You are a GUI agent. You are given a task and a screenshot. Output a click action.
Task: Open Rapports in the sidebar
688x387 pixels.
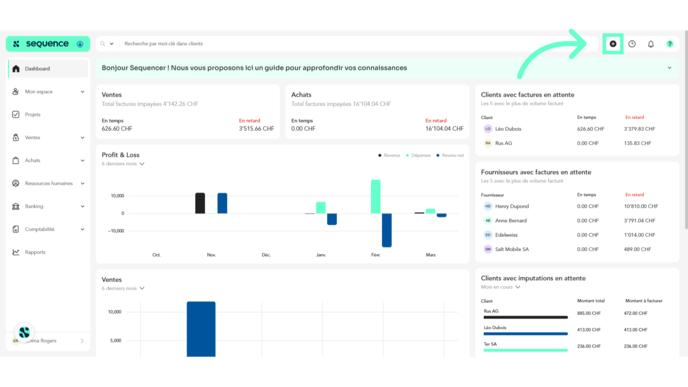pyautogui.click(x=48, y=252)
